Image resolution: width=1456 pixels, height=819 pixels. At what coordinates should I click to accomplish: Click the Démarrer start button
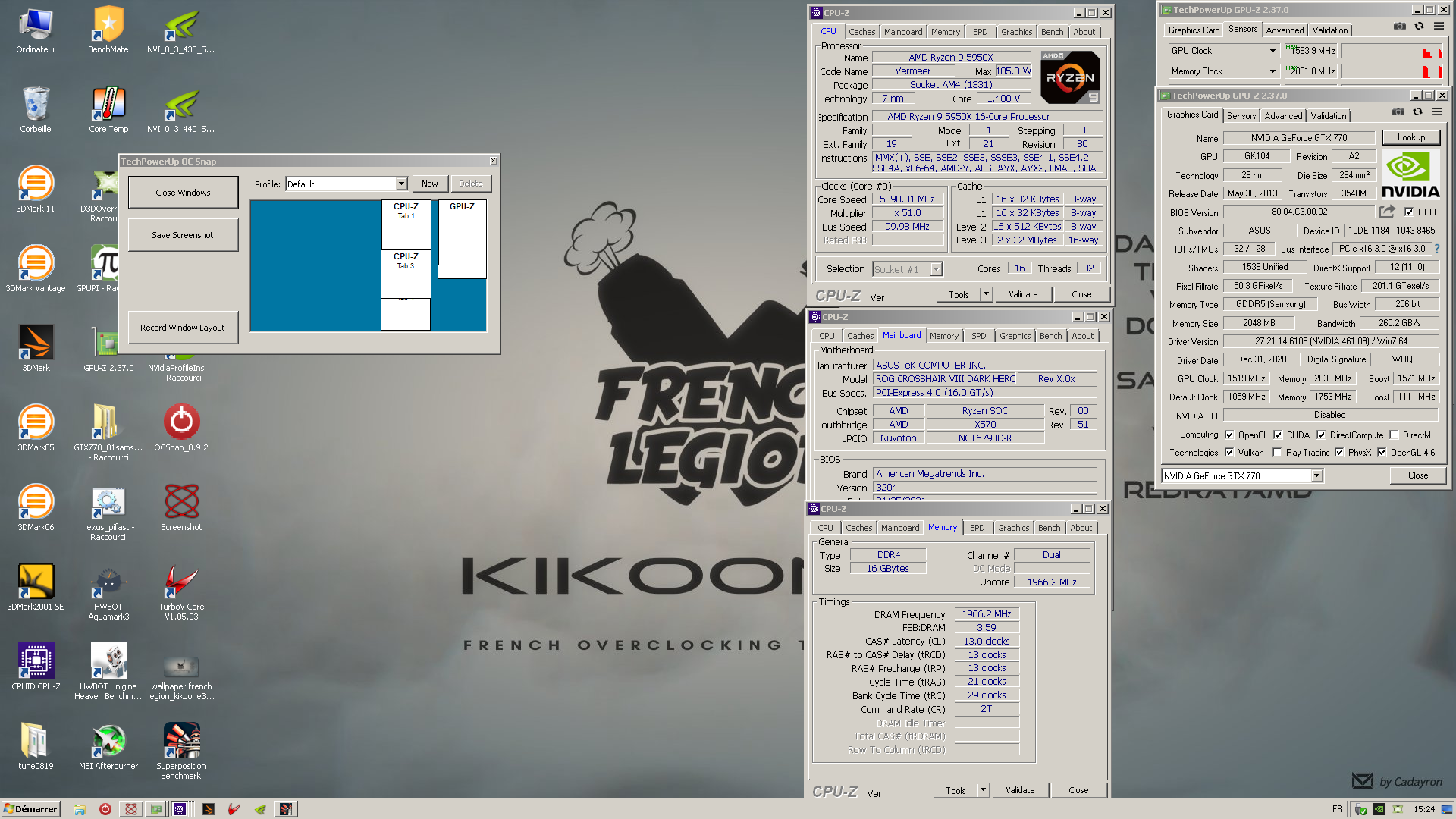[x=30, y=809]
